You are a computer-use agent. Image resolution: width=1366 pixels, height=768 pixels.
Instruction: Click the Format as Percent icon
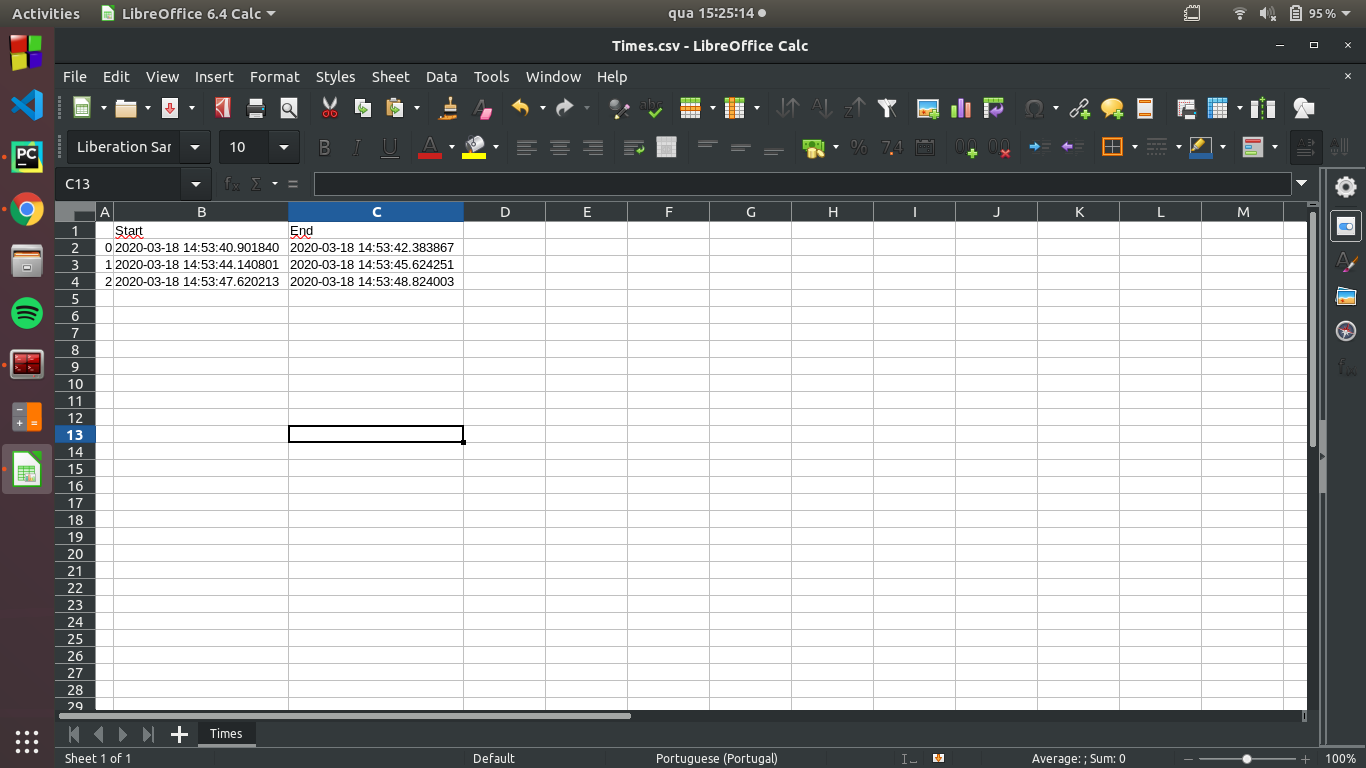pos(858,147)
